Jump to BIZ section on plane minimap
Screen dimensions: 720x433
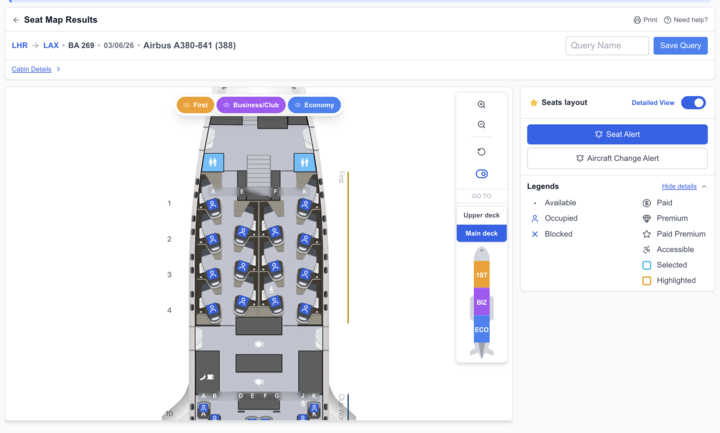click(x=481, y=302)
